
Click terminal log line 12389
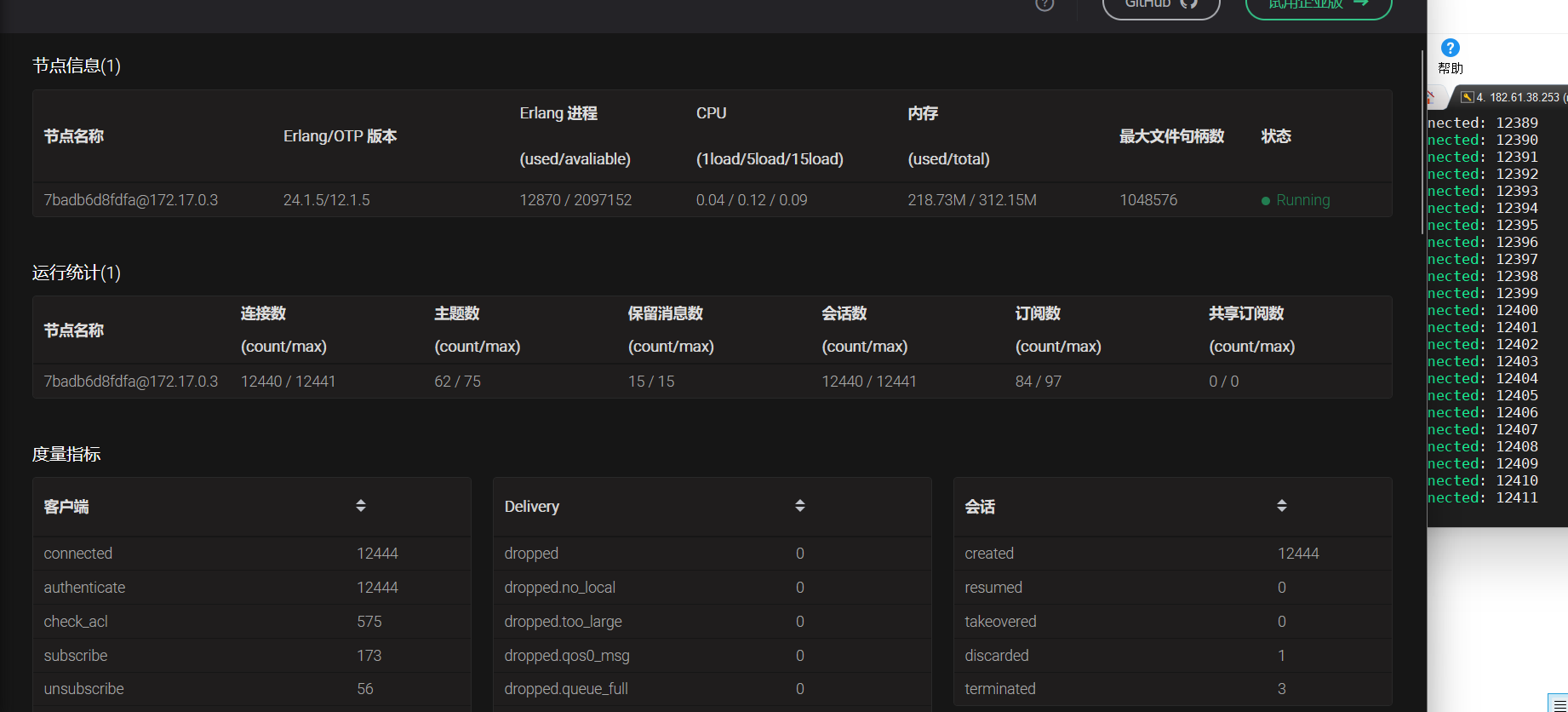[1483, 123]
